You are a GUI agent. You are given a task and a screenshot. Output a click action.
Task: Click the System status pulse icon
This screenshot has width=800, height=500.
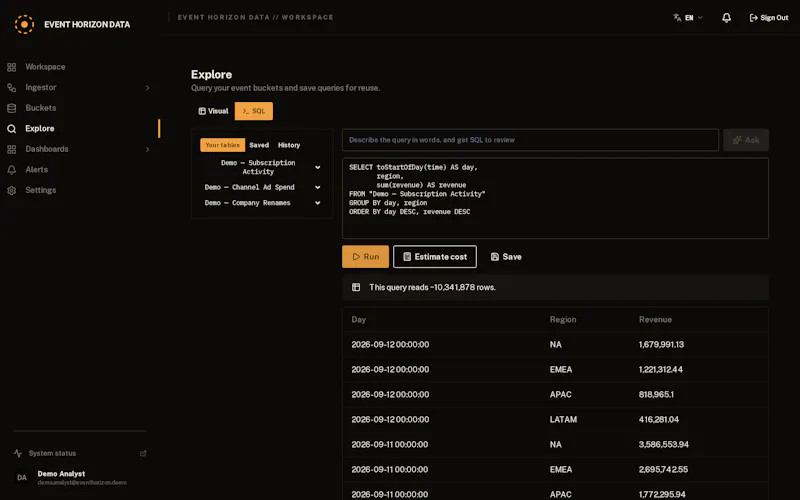click(x=18, y=453)
